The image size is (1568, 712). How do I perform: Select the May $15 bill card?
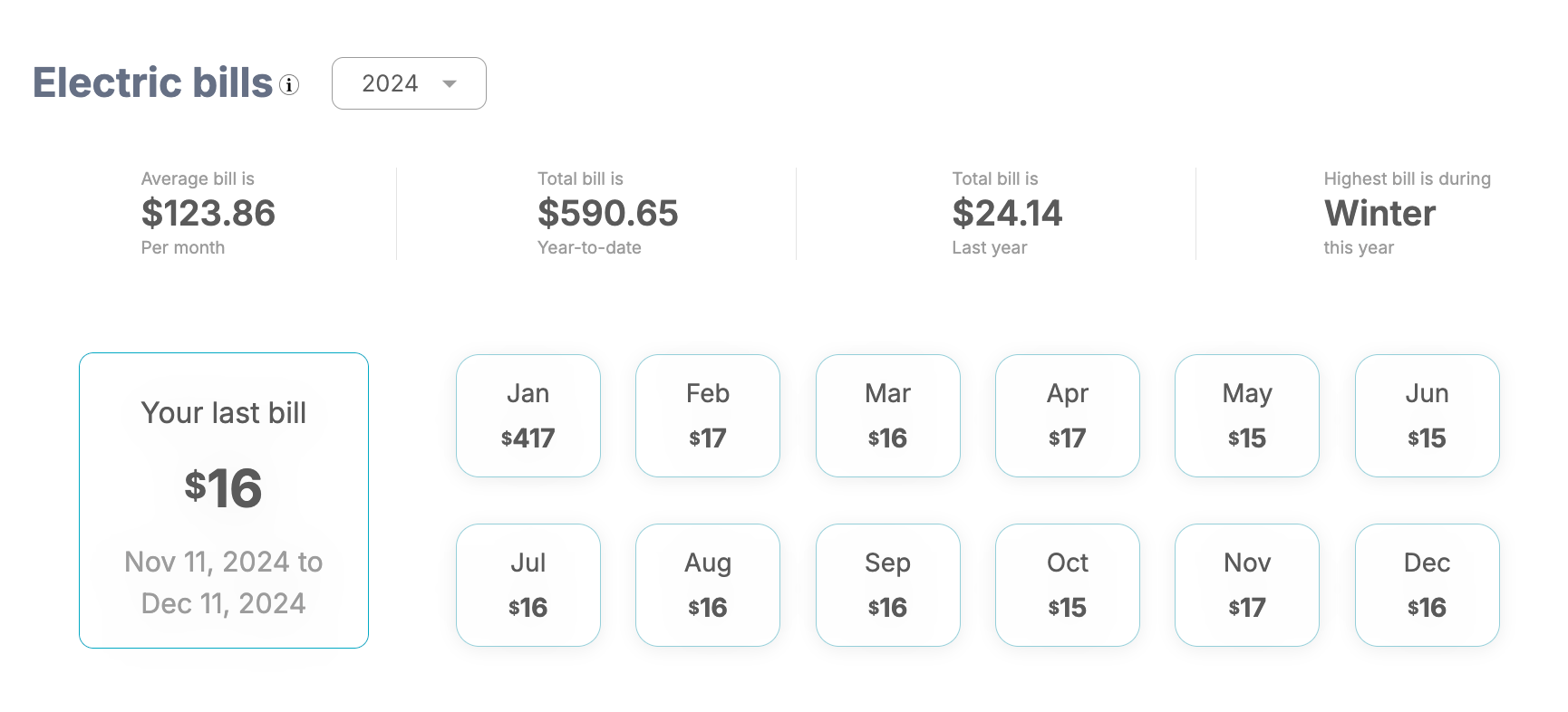(1246, 416)
